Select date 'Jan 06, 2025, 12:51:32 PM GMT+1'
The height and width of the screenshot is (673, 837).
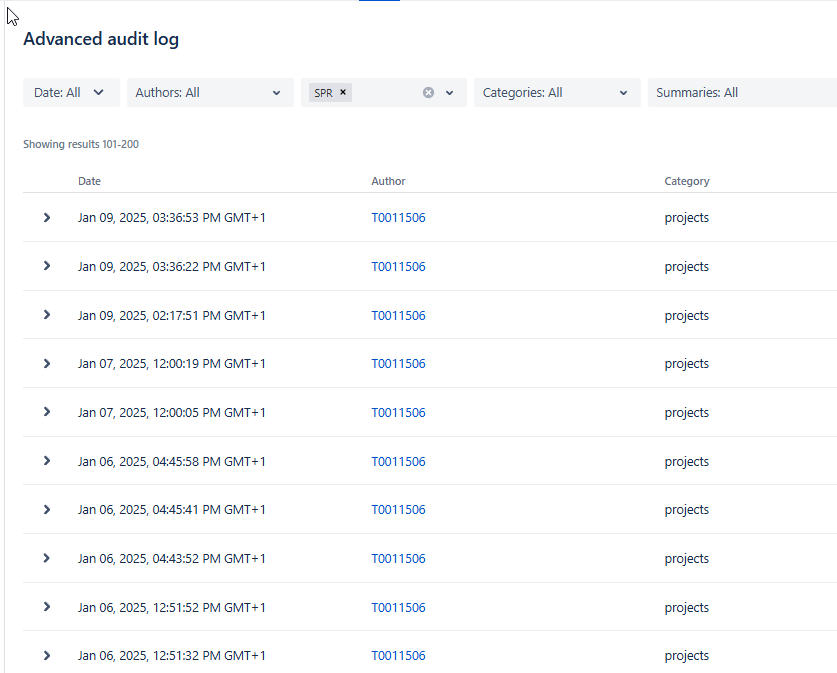click(x=171, y=655)
